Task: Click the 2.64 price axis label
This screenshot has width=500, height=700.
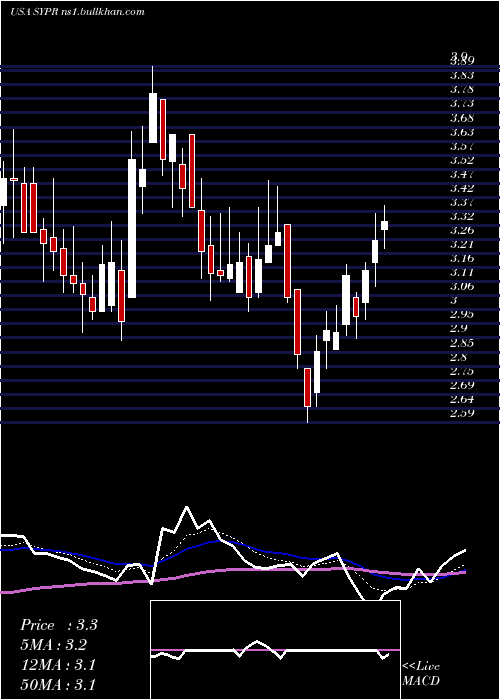Action: [462, 399]
